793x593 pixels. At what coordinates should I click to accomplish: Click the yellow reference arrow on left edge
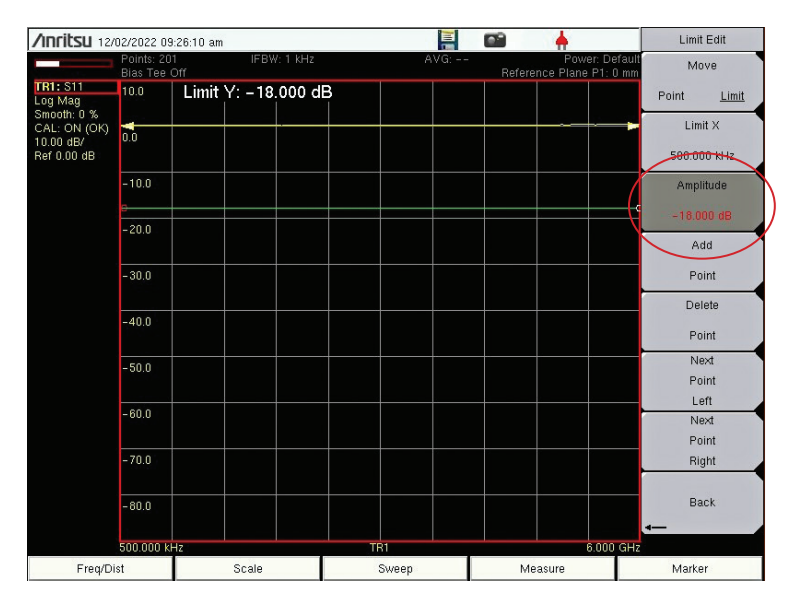[127, 126]
